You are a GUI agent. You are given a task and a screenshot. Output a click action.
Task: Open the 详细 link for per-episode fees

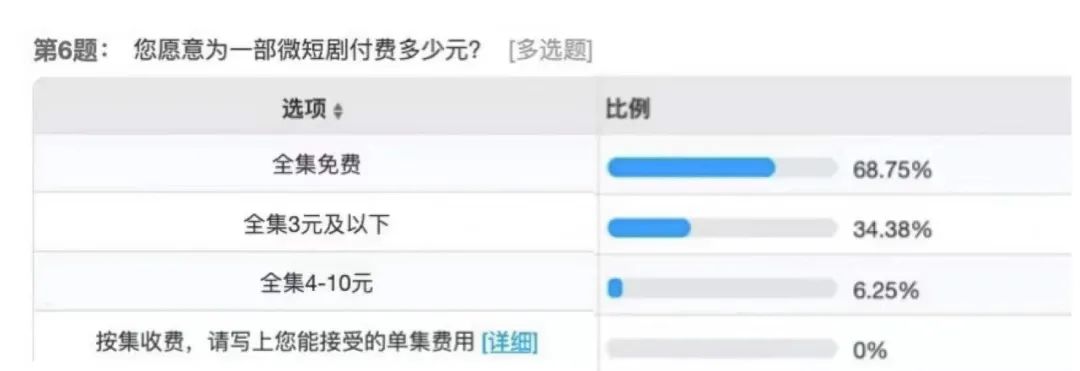510,342
